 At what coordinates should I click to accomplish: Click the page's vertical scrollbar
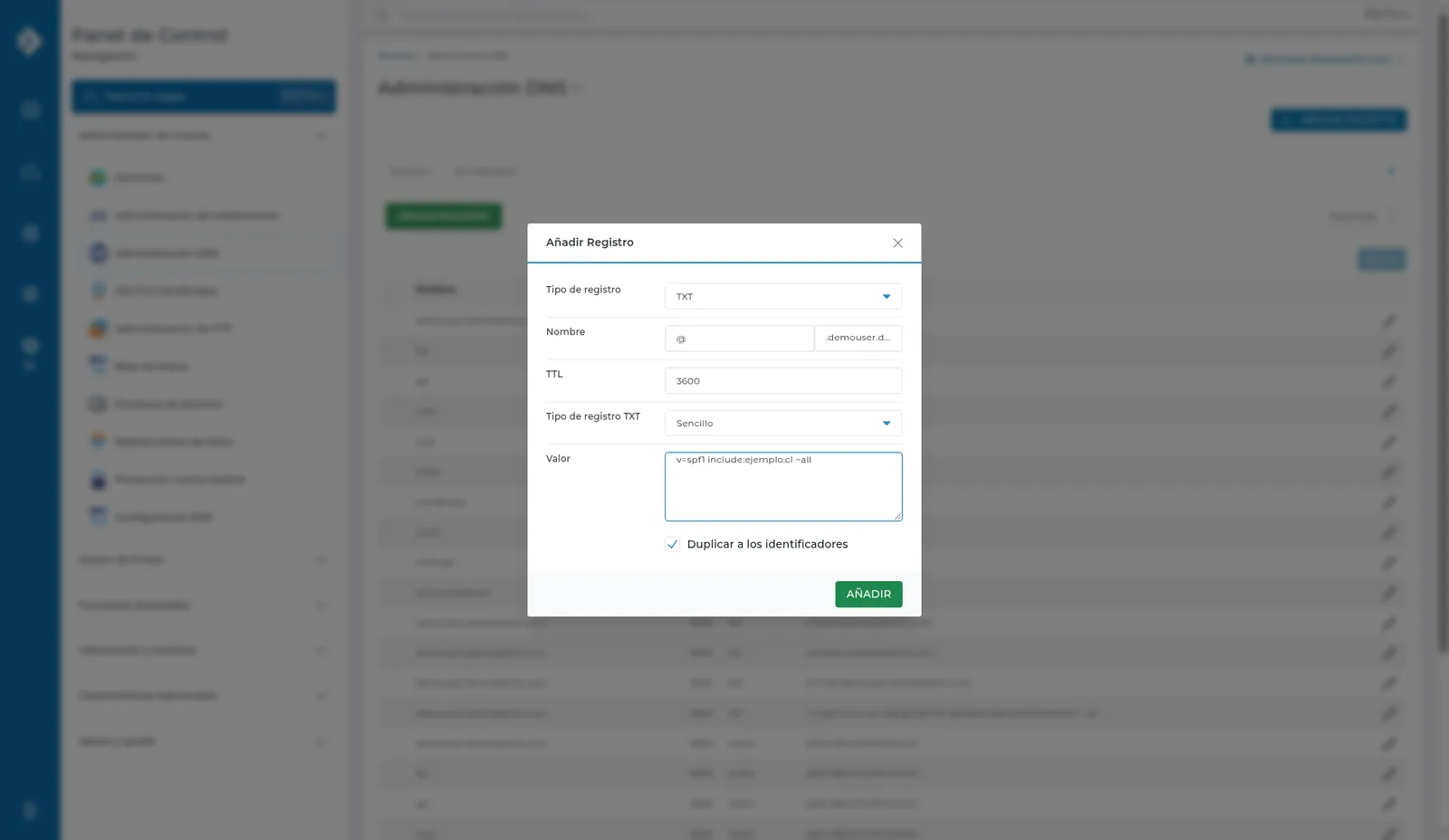(1443, 333)
